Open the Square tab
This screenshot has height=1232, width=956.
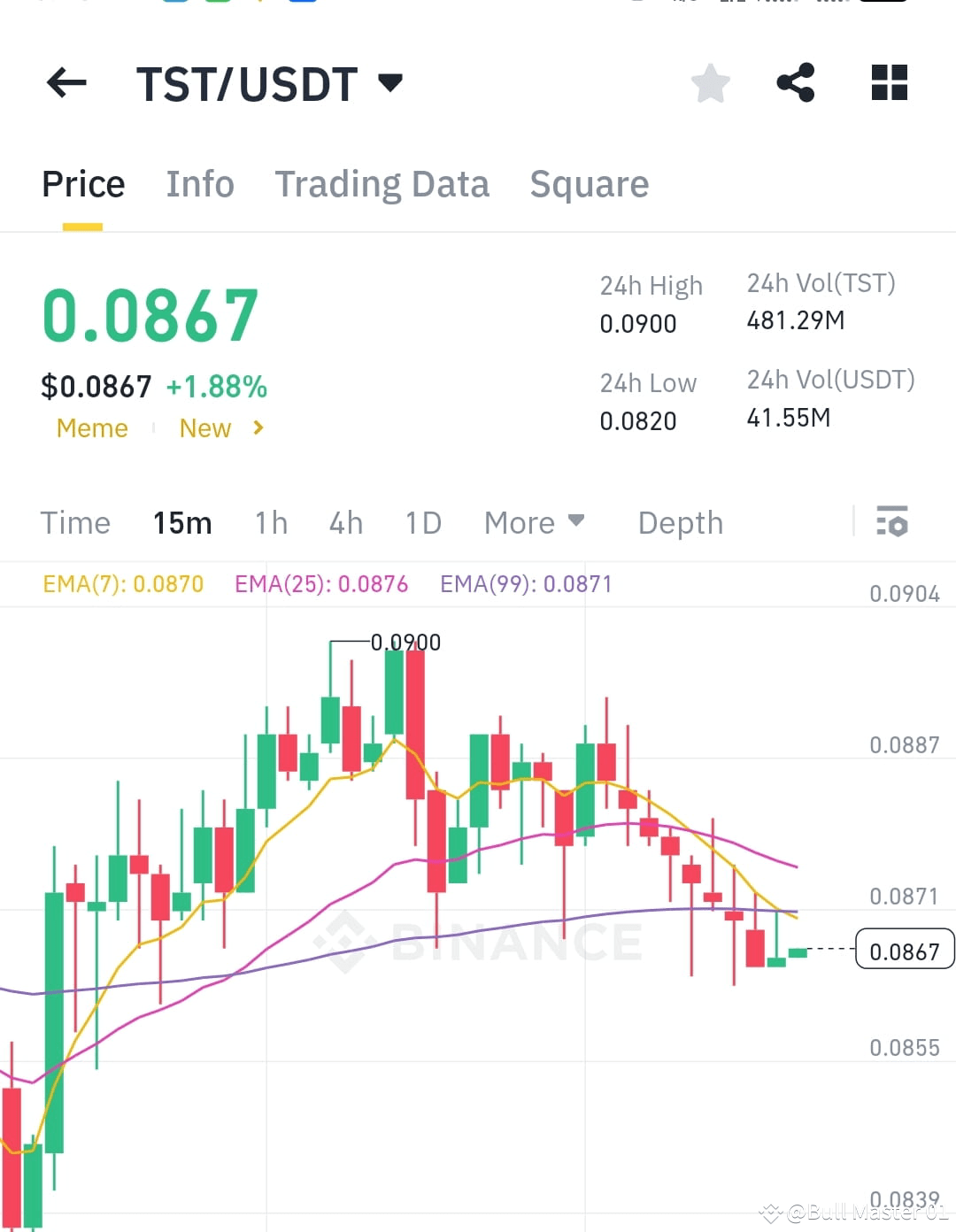point(589,184)
